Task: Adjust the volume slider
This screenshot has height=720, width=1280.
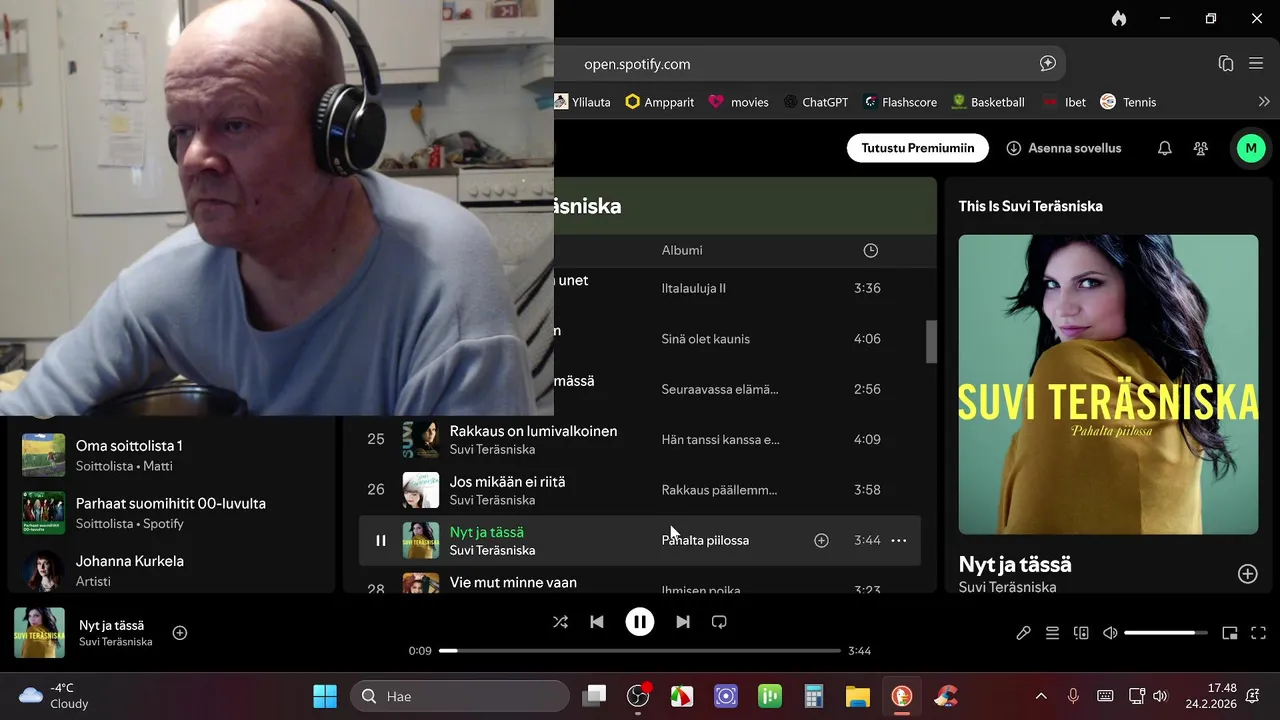Action: [x=1166, y=633]
